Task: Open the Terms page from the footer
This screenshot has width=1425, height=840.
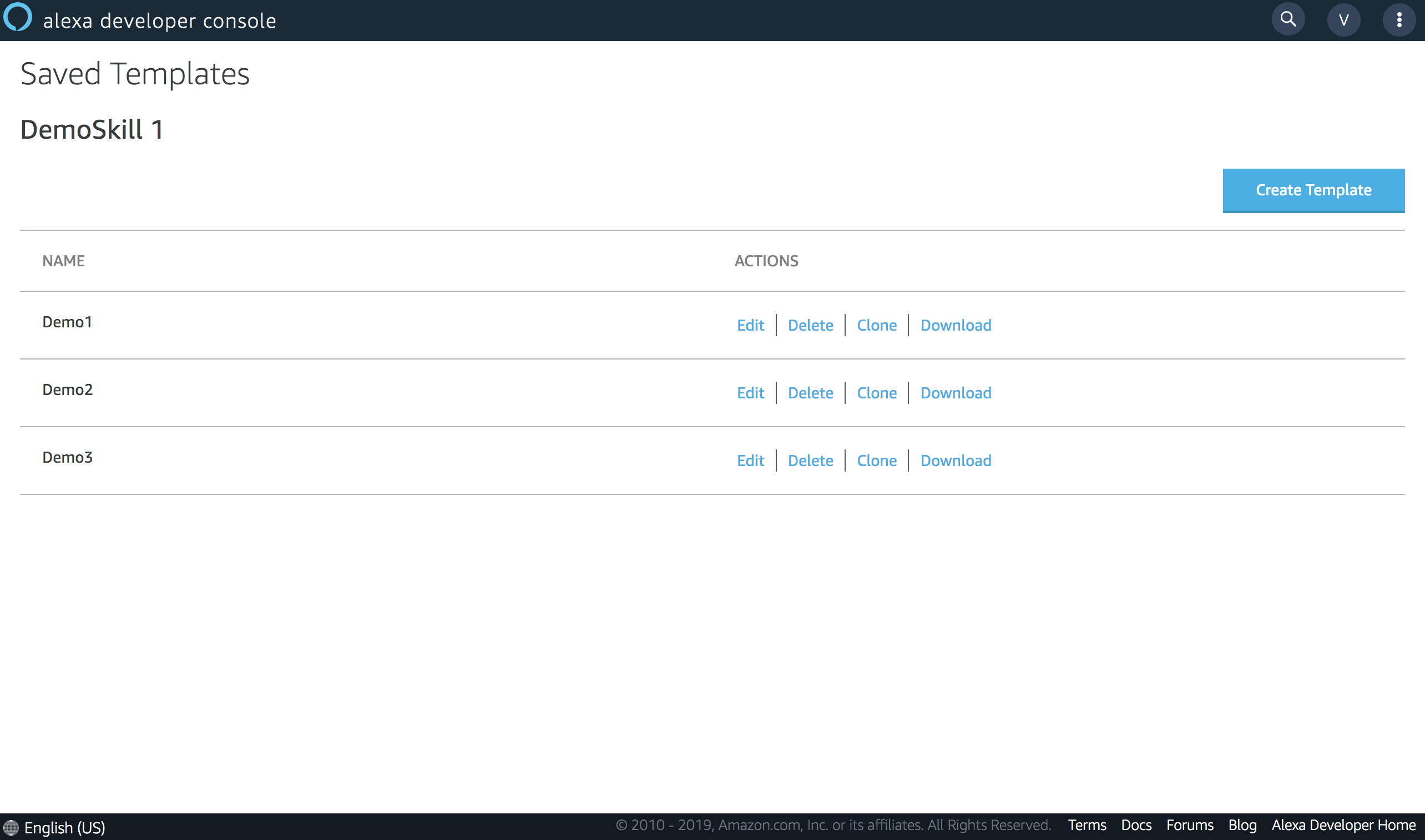Action: (x=1087, y=825)
